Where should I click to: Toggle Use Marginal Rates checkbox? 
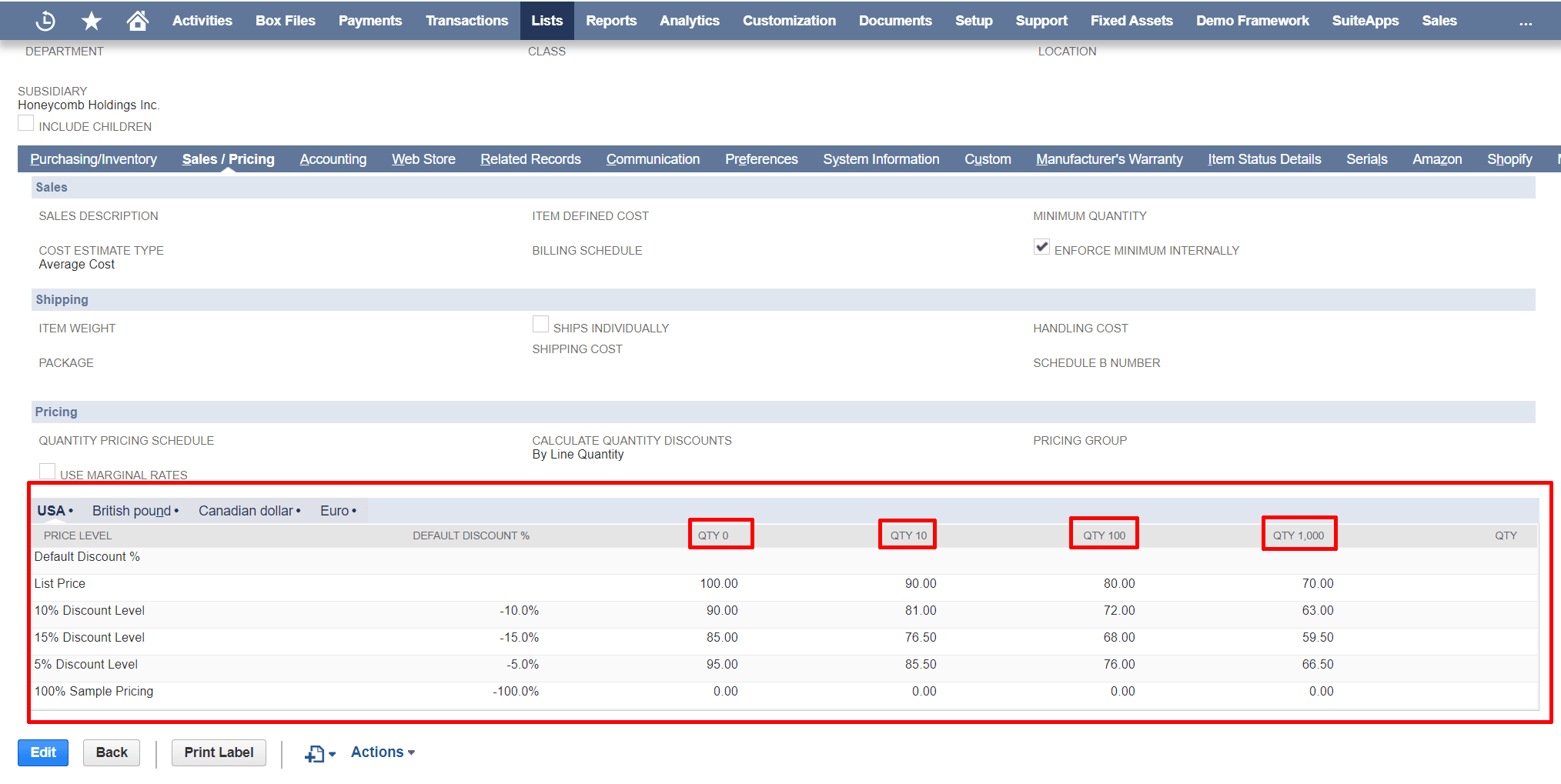point(47,472)
